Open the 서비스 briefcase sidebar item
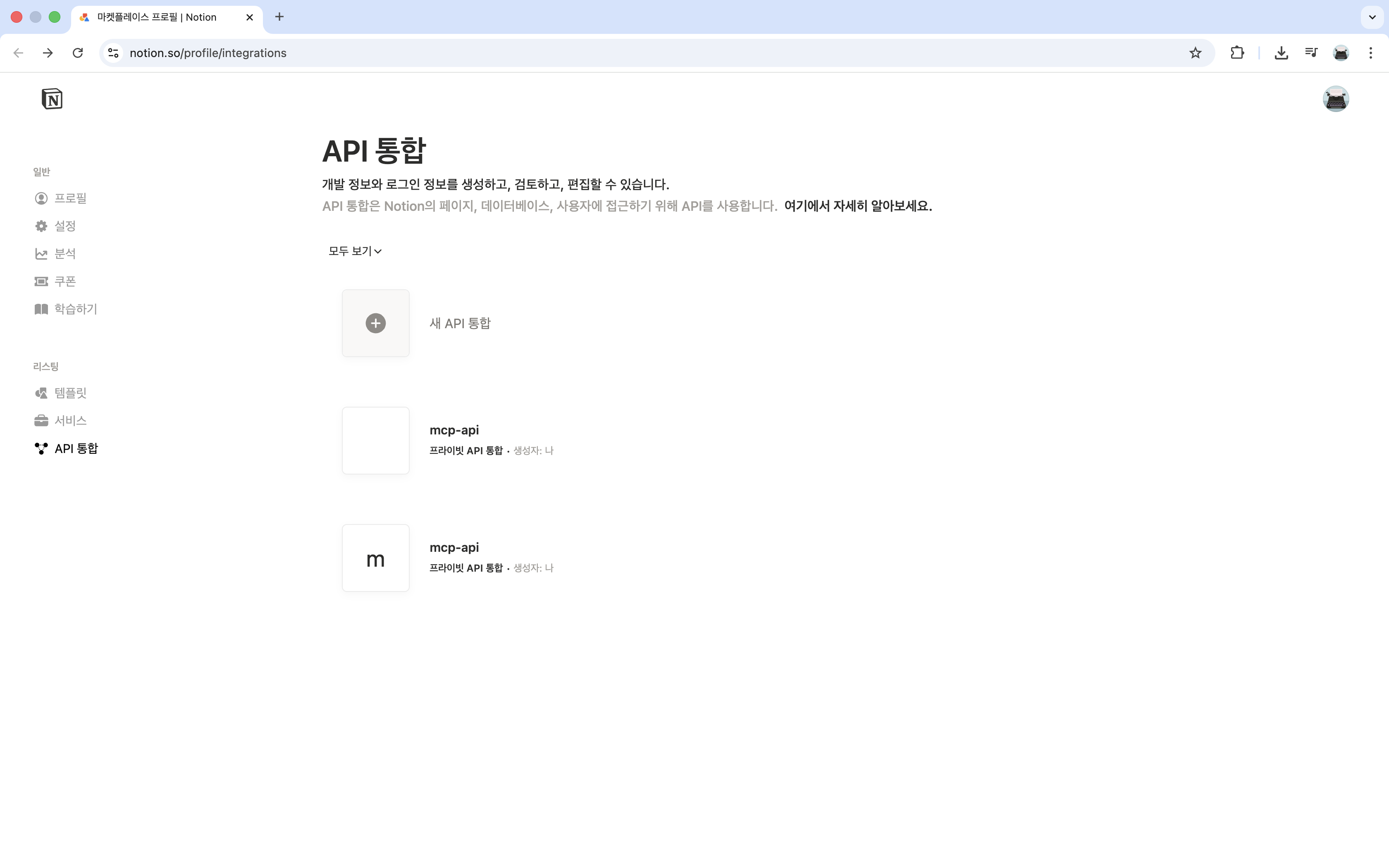The image size is (1389, 868). coord(69,420)
